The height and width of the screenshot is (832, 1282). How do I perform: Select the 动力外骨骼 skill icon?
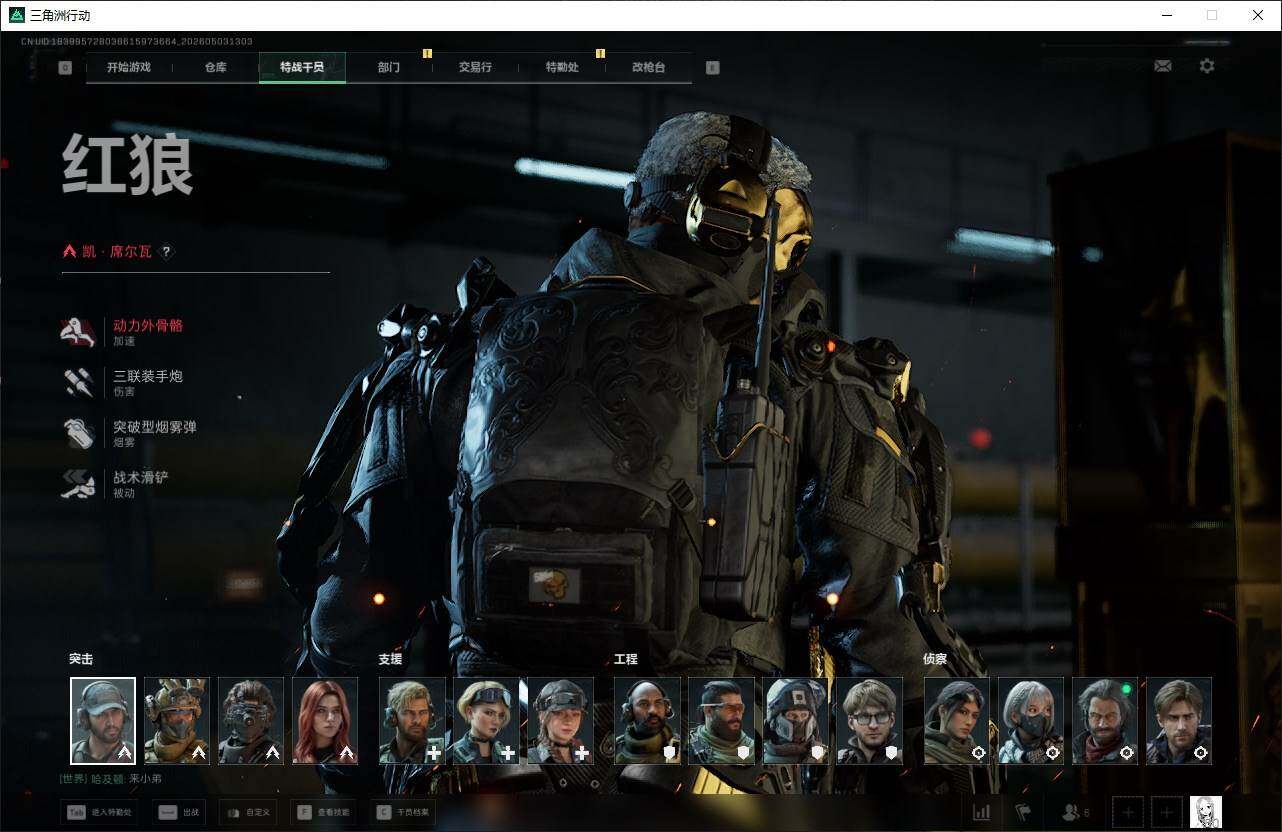[x=78, y=331]
